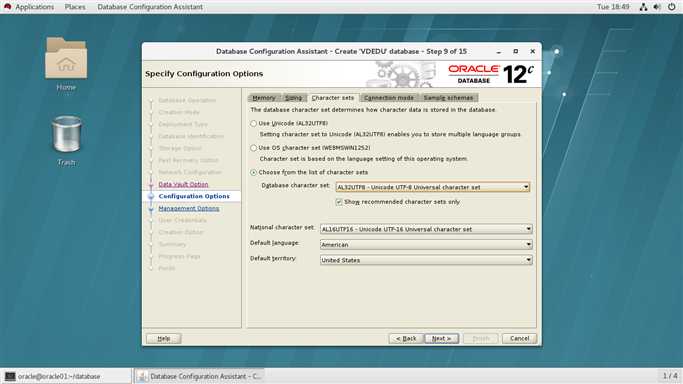This screenshot has height=384, width=683.
Task: Maximize the Database Configuration Assistant window
Action: 516,51
